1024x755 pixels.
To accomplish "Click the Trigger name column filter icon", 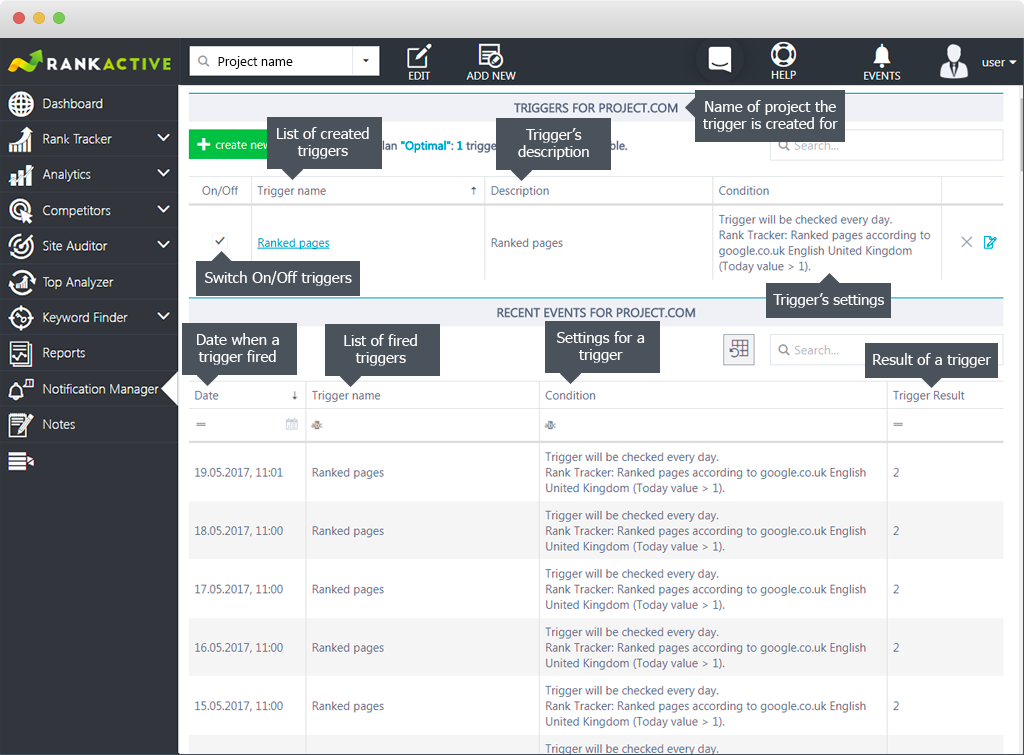I will pyautogui.click(x=317, y=425).
